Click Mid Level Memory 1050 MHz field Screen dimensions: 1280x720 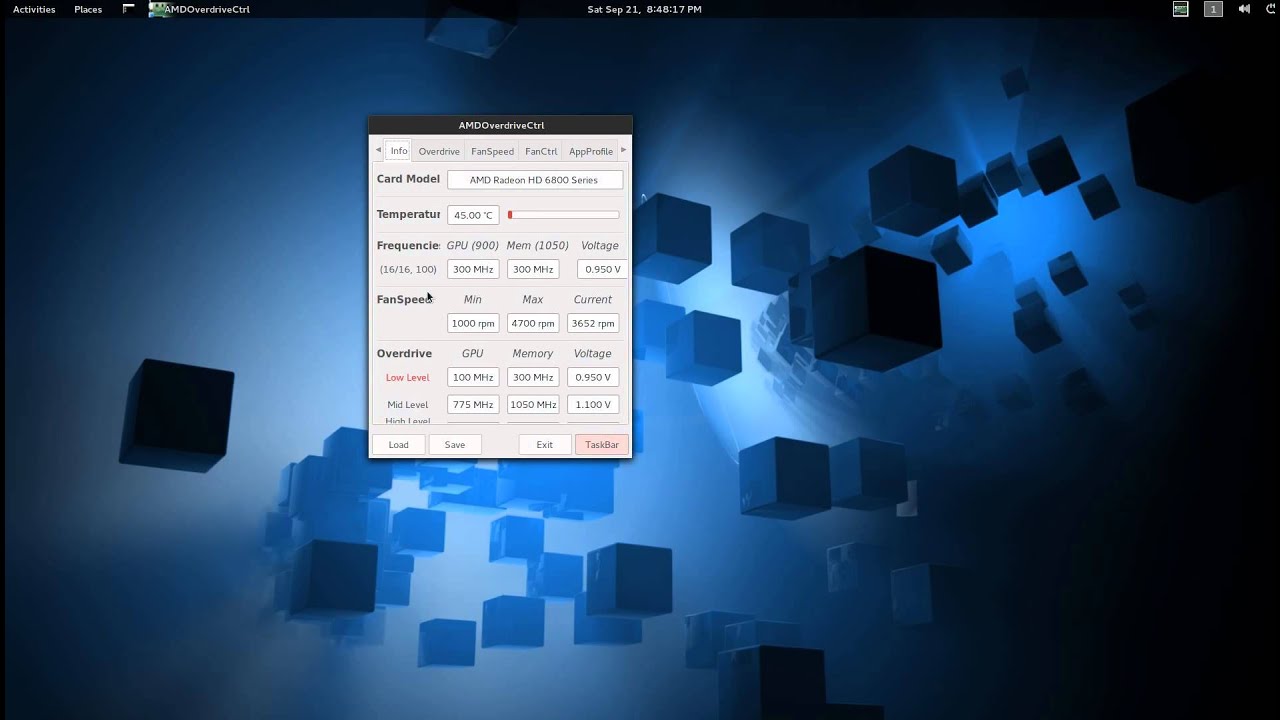(533, 404)
